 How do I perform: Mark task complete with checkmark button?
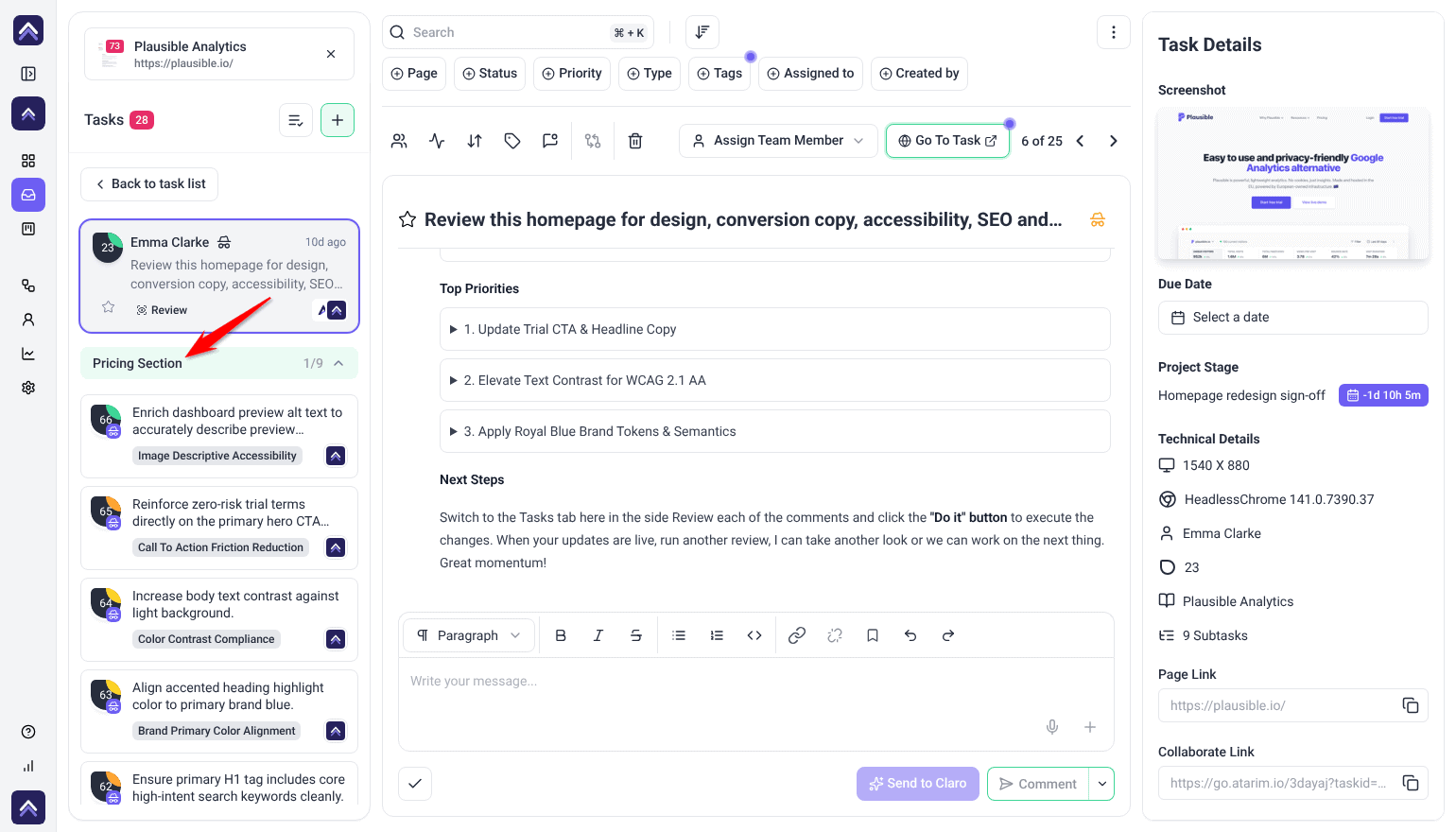(415, 783)
